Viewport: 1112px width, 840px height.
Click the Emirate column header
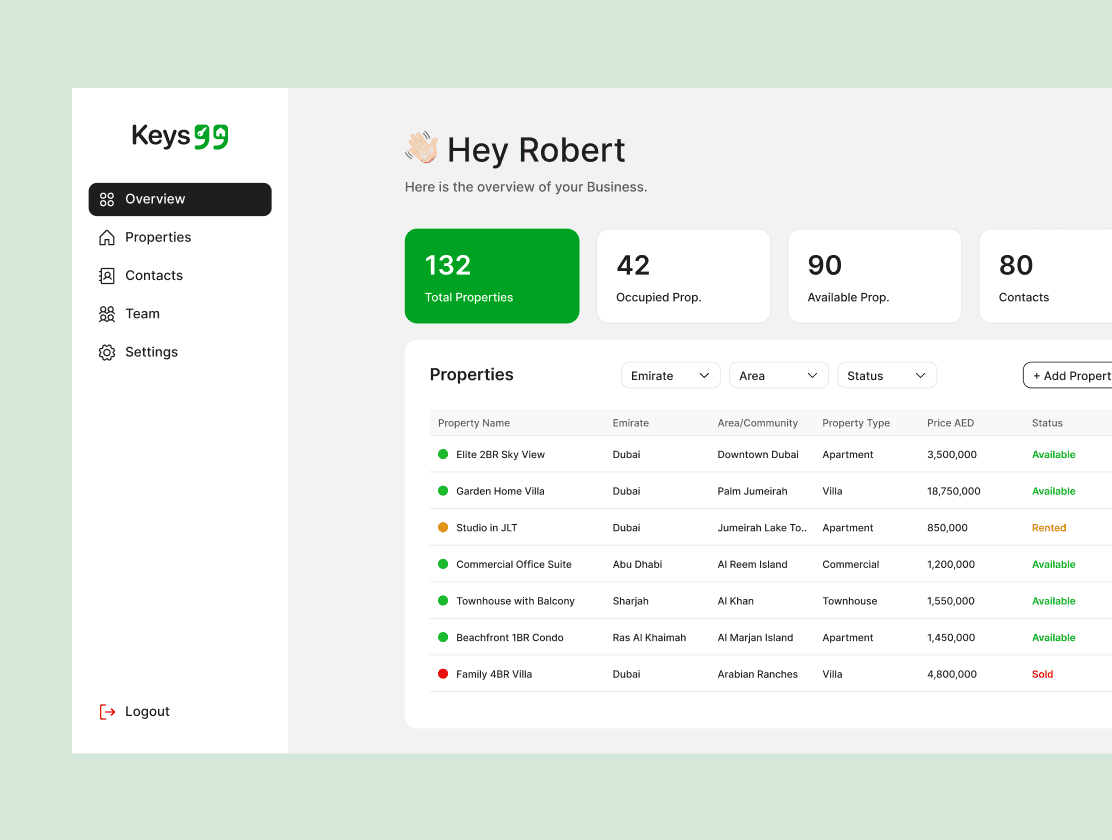click(630, 423)
